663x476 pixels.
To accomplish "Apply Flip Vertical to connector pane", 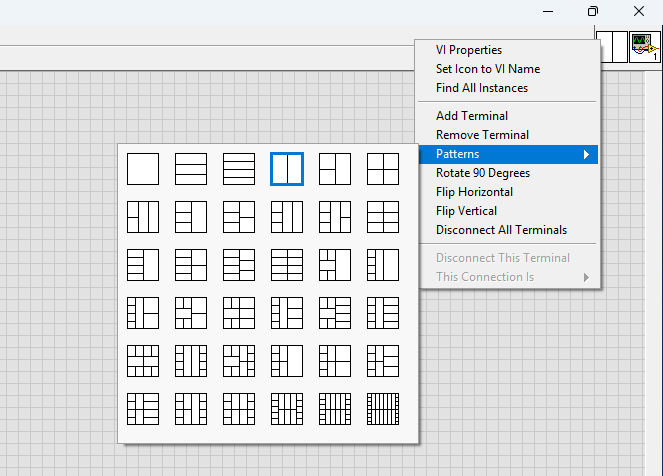I will coord(508,211).
